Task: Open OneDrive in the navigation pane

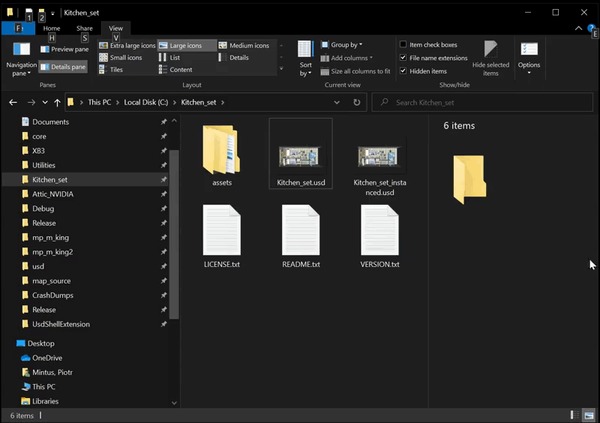Action: coord(47,358)
